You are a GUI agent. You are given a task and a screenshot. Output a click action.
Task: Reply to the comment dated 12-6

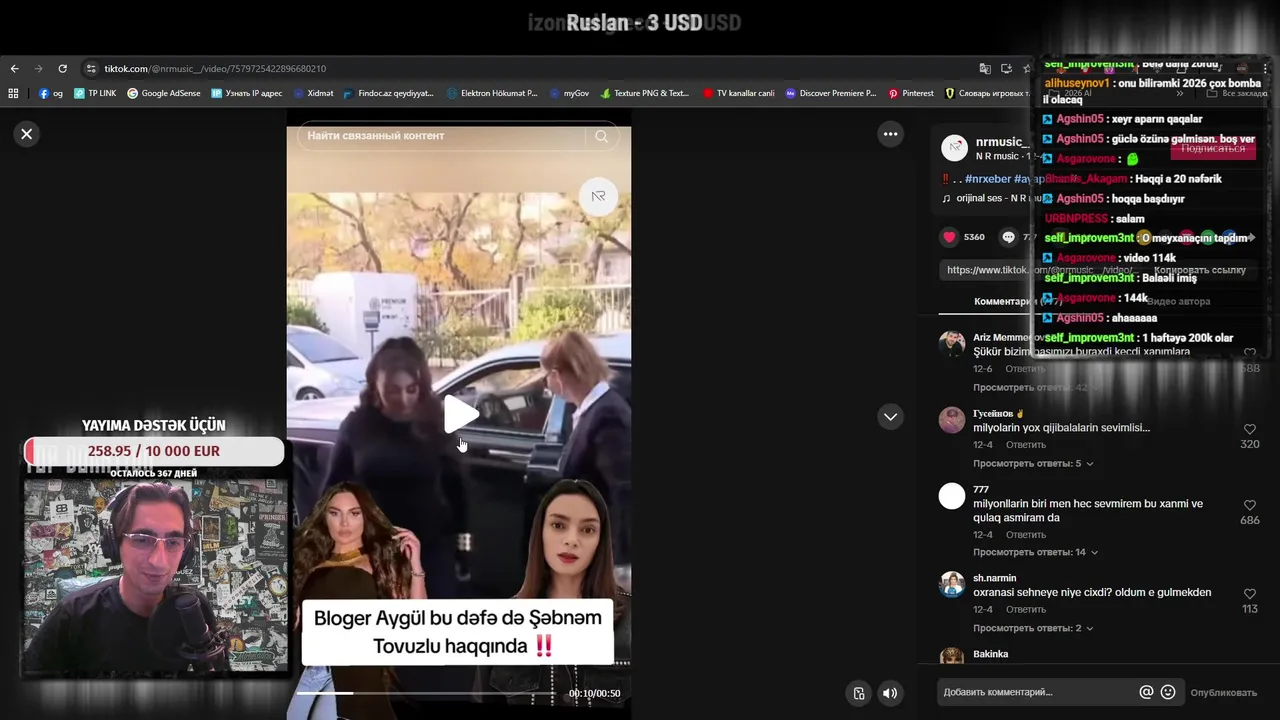[x=1025, y=368]
